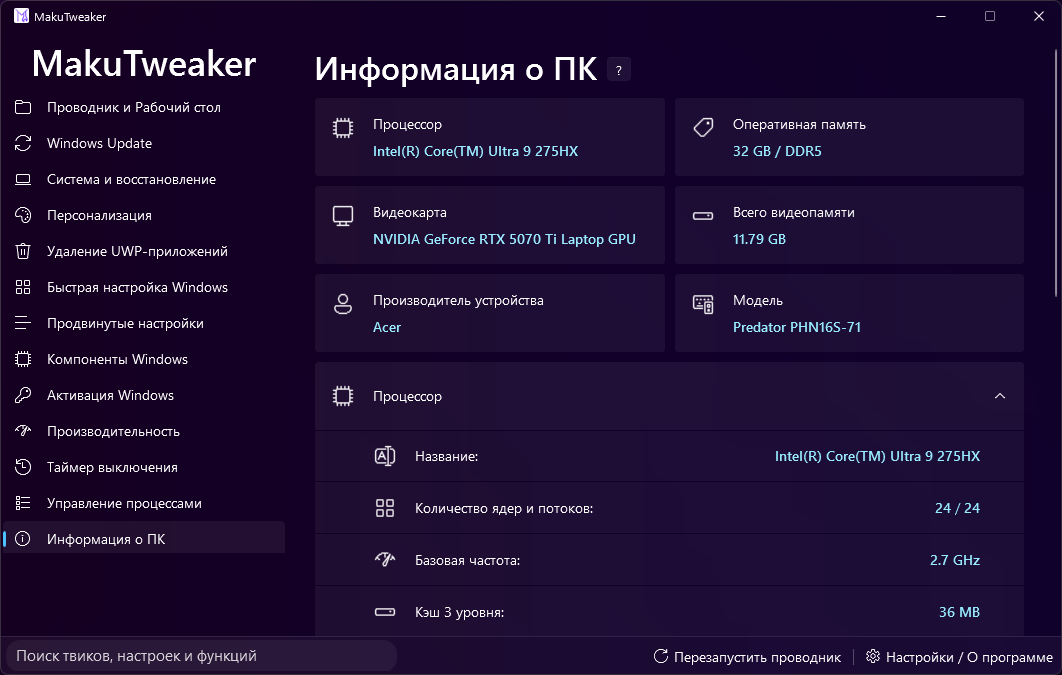Focus the Поиск твиков search field

(200, 655)
